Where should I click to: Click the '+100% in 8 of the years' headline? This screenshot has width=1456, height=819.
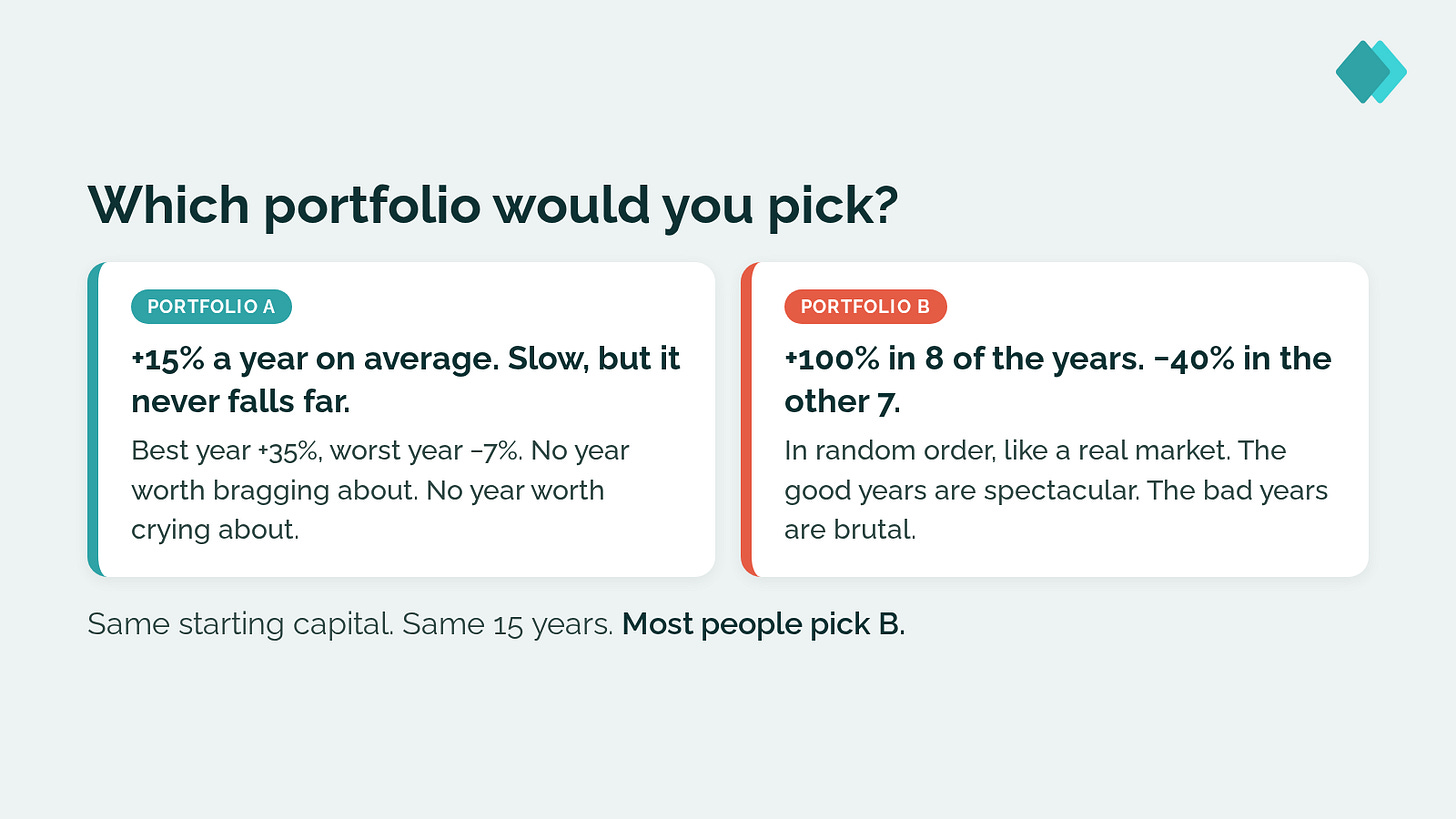coord(963,358)
